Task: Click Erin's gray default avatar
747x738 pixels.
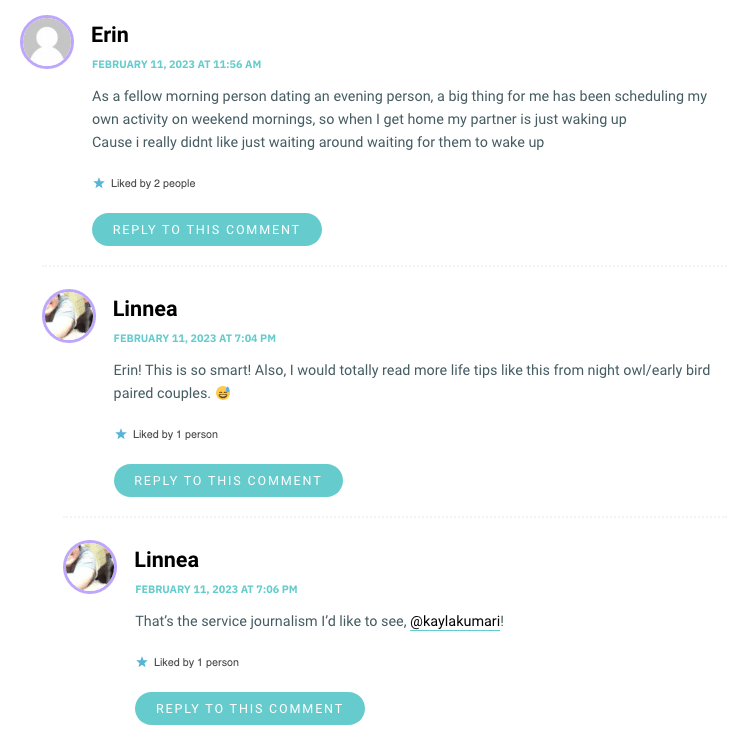Action: point(47,42)
